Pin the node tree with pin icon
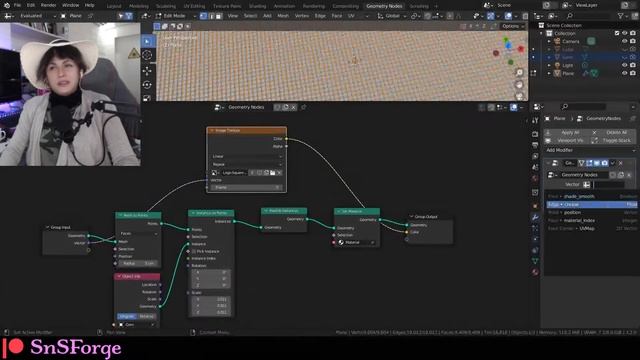 (303, 107)
